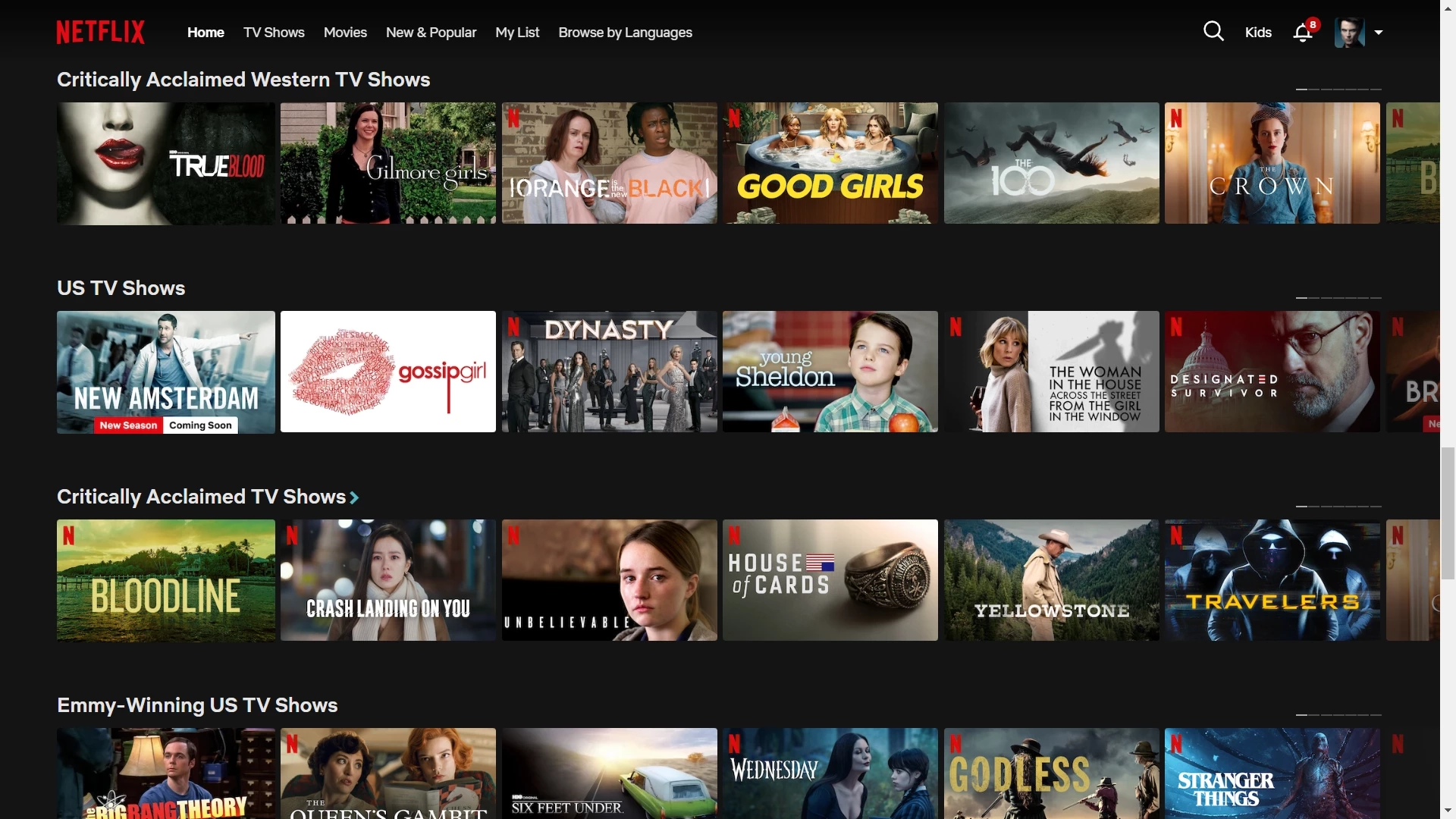
Task: Open The Big Bang Theory tile
Action: pyautogui.click(x=166, y=773)
